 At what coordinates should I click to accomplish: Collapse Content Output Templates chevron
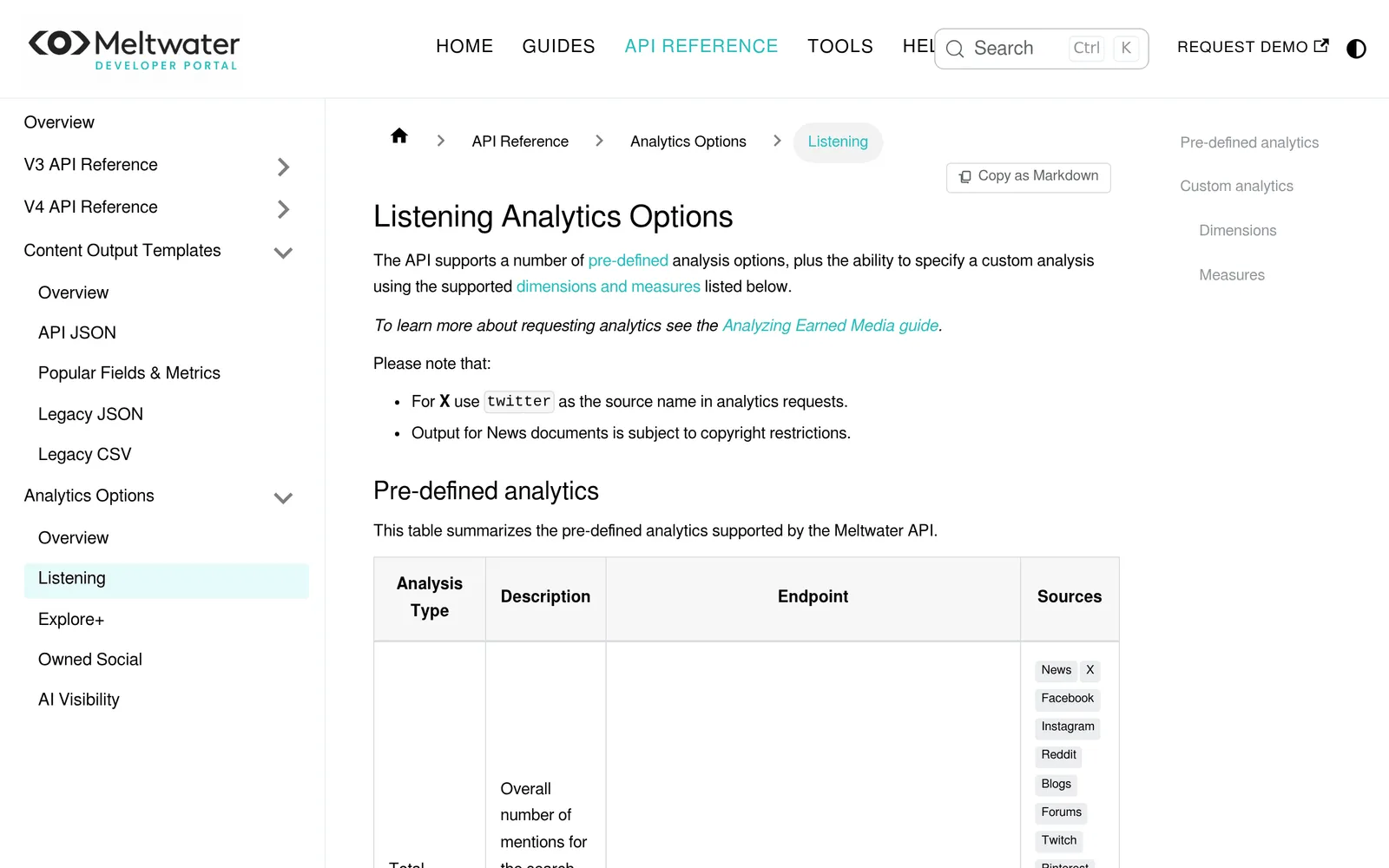(283, 253)
